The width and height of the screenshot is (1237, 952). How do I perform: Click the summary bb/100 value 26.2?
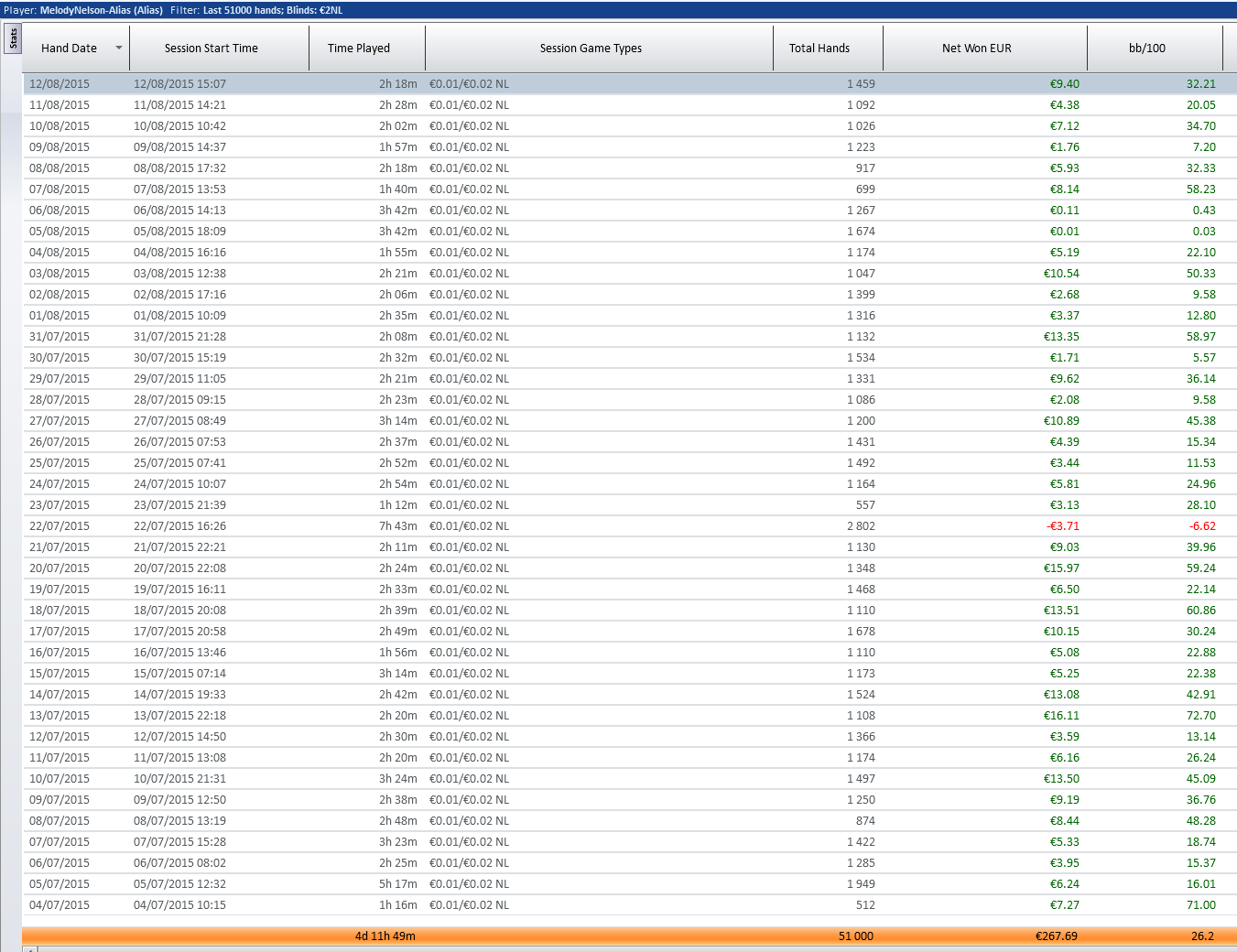[x=1202, y=936]
